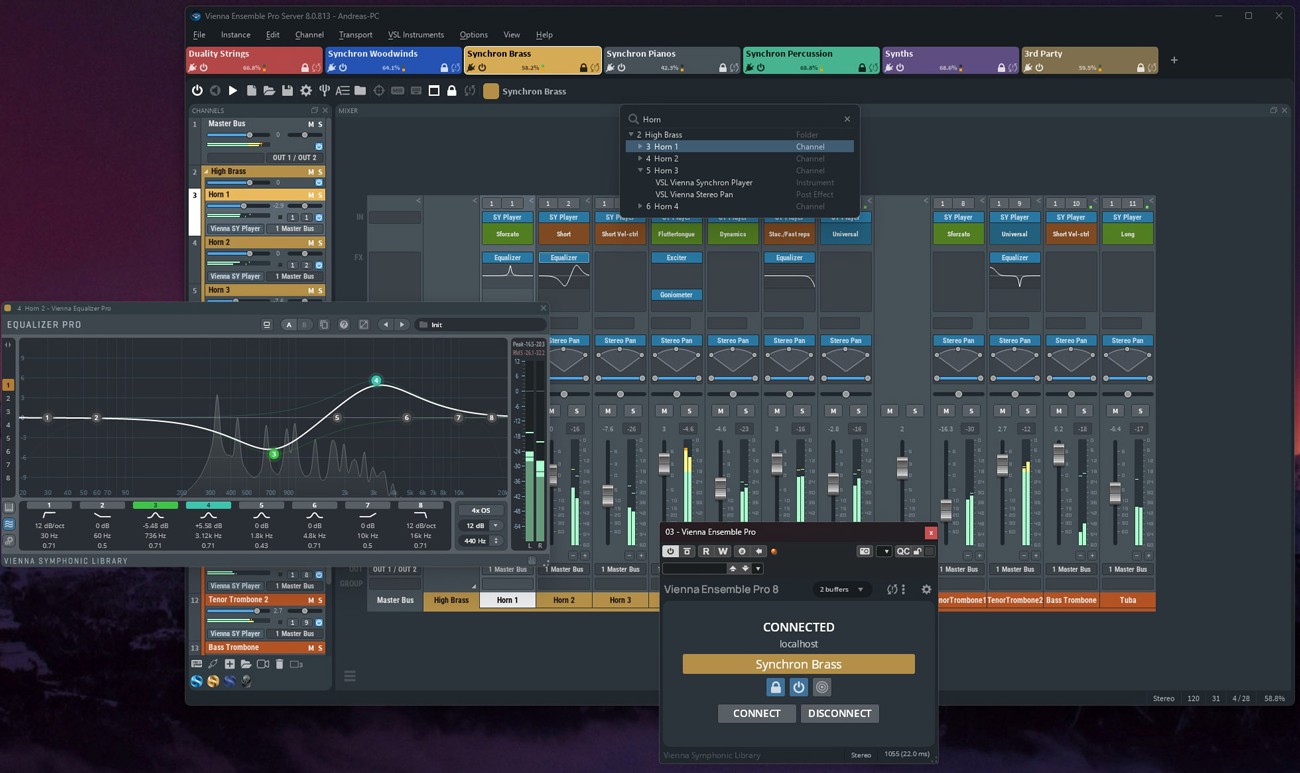Click the Play button in the server toolbar

click(x=233, y=91)
